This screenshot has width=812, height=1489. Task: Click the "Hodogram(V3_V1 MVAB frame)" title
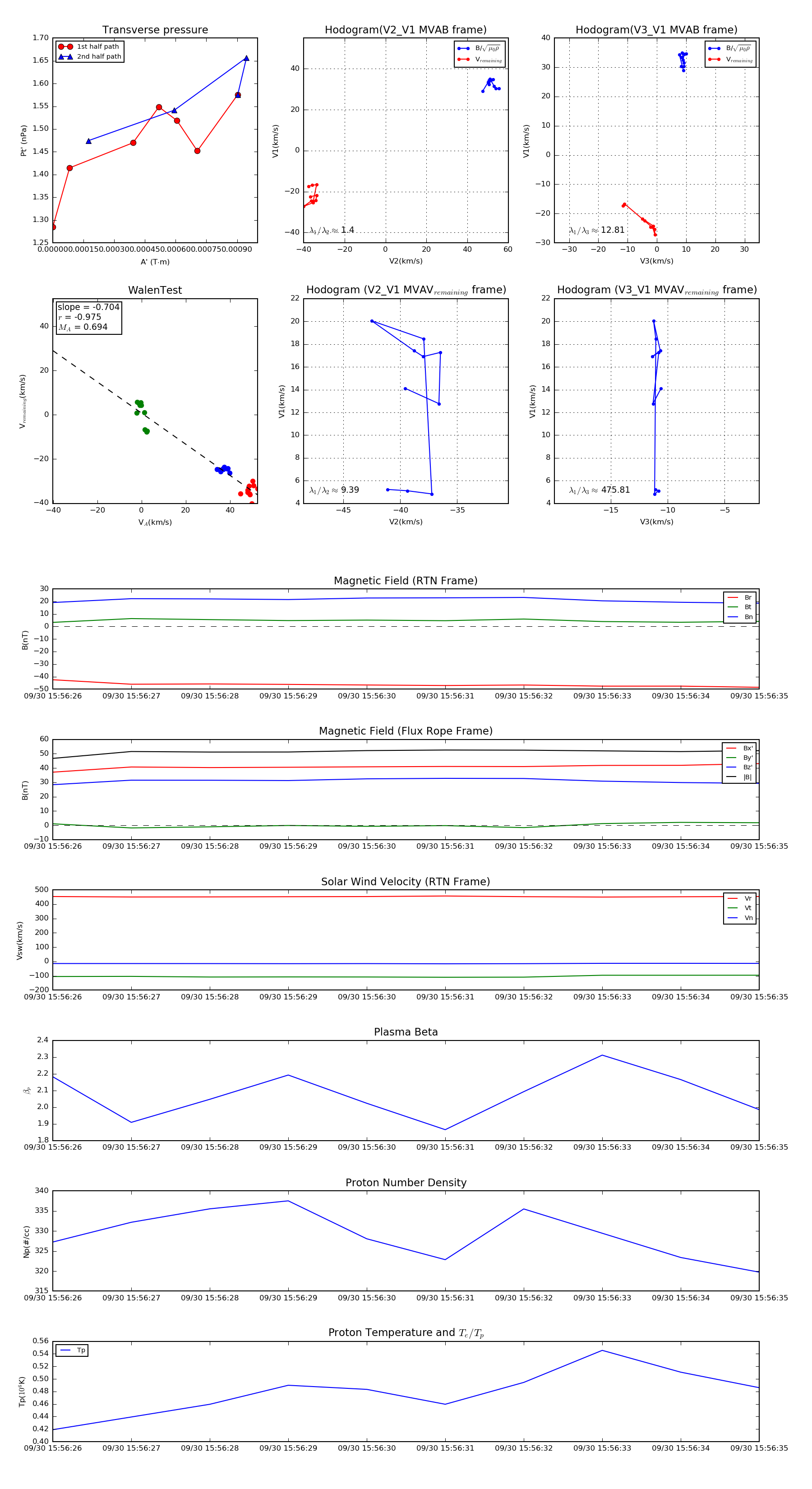coord(656,30)
